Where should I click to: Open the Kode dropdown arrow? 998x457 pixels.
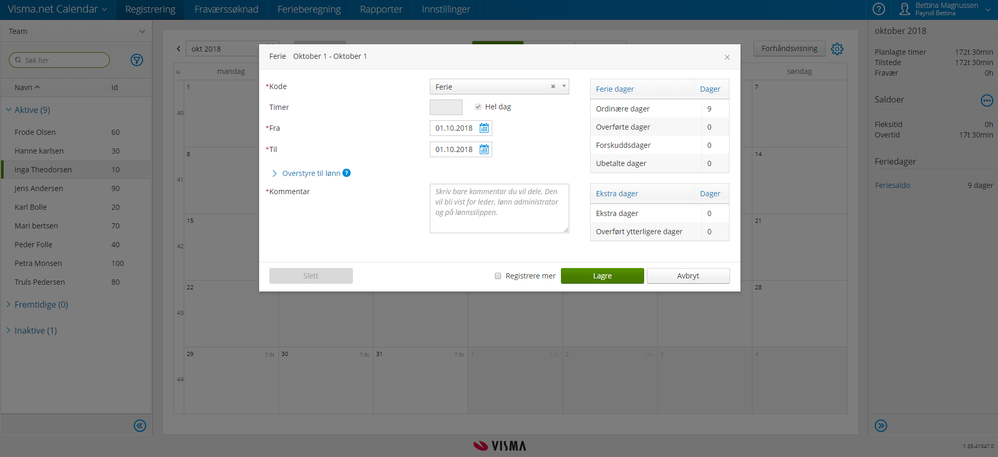pos(564,86)
